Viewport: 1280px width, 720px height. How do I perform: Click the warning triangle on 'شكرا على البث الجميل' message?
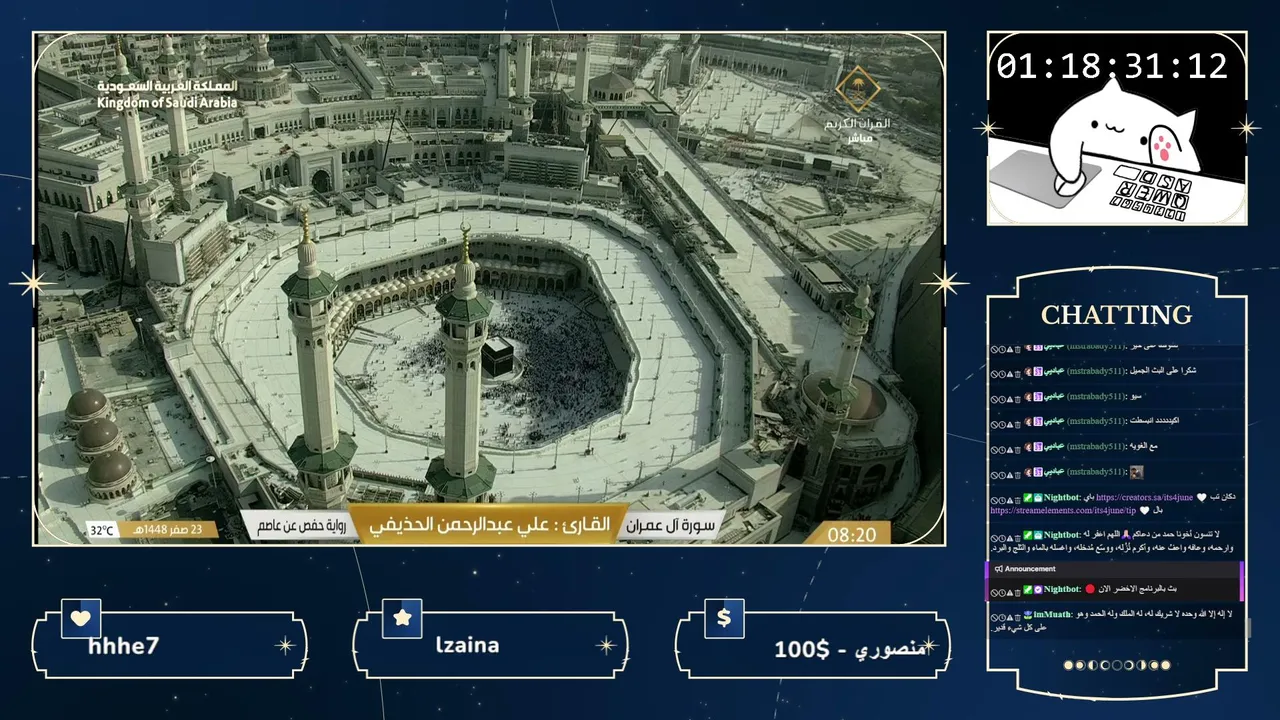point(1010,372)
